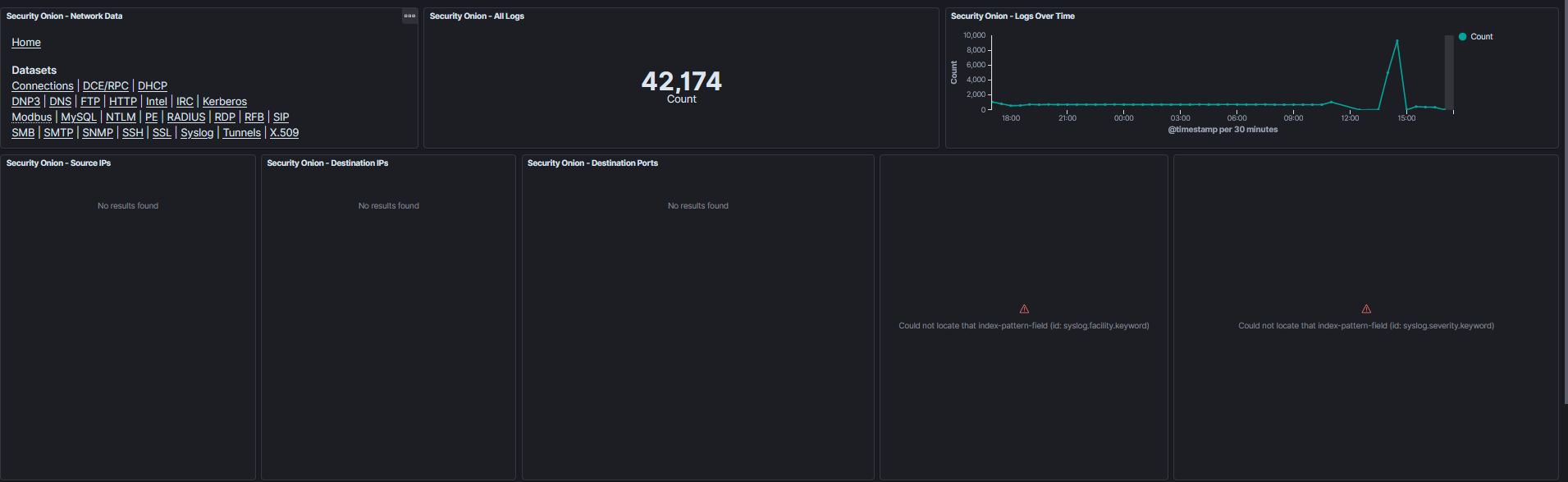Viewport: 1568px width, 482px height.
Task: Open the X.509 dataset link
Action: [x=284, y=132]
